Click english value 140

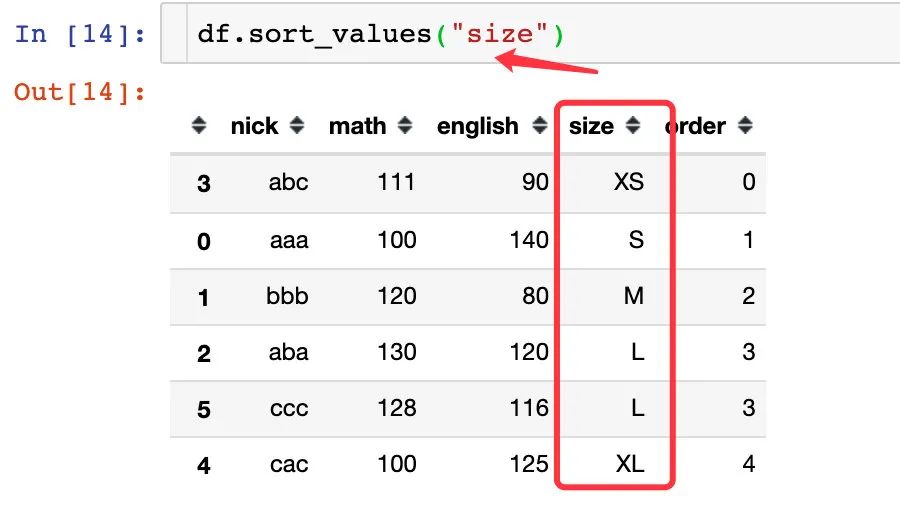coord(529,239)
